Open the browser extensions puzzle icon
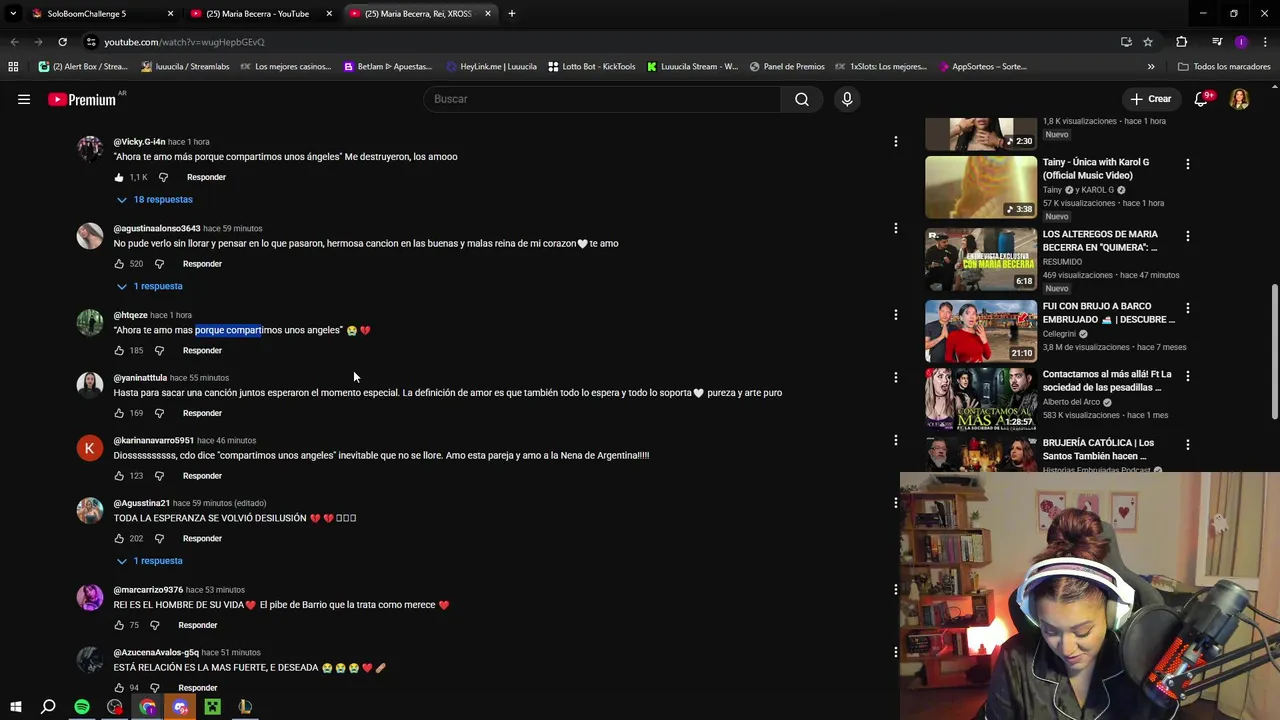Viewport: 1280px width, 720px height. click(x=1182, y=42)
